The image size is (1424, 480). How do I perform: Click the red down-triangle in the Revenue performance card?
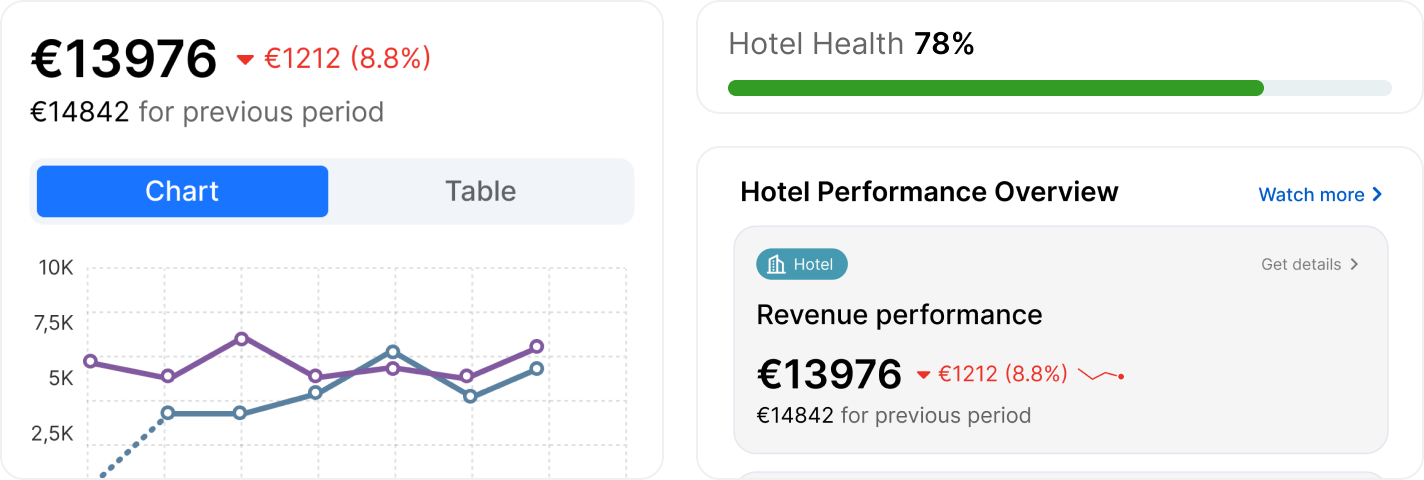point(924,375)
